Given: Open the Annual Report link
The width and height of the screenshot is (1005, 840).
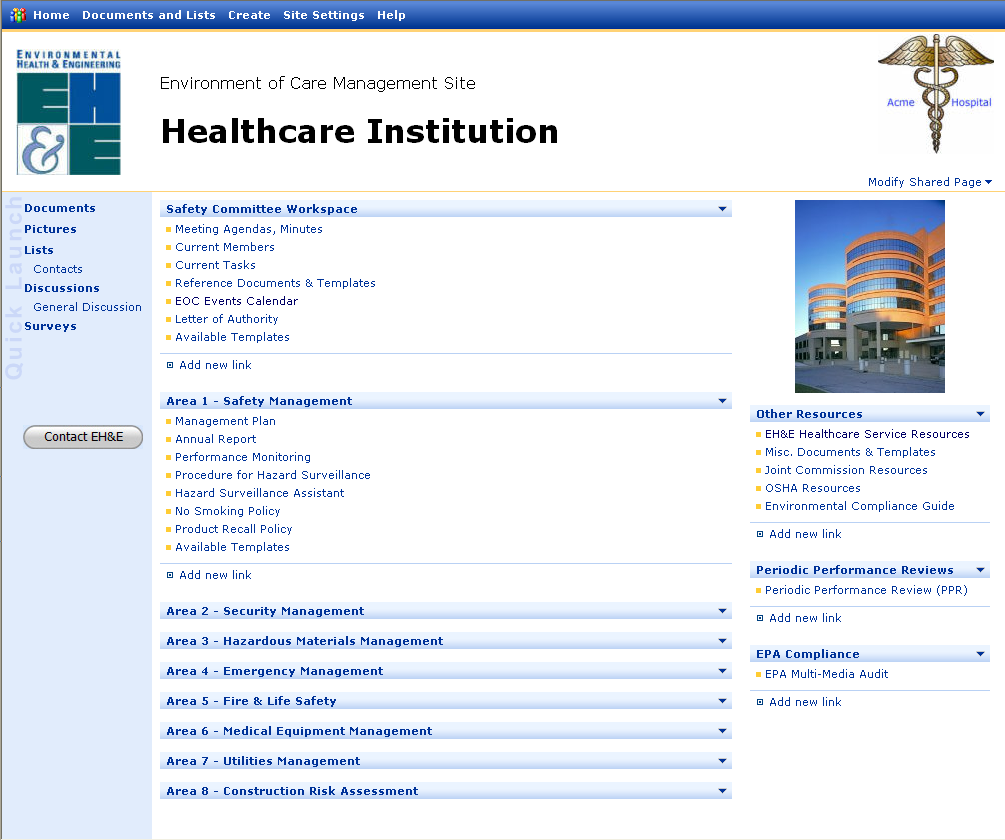Looking at the screenshot, I should click(215, 440).
